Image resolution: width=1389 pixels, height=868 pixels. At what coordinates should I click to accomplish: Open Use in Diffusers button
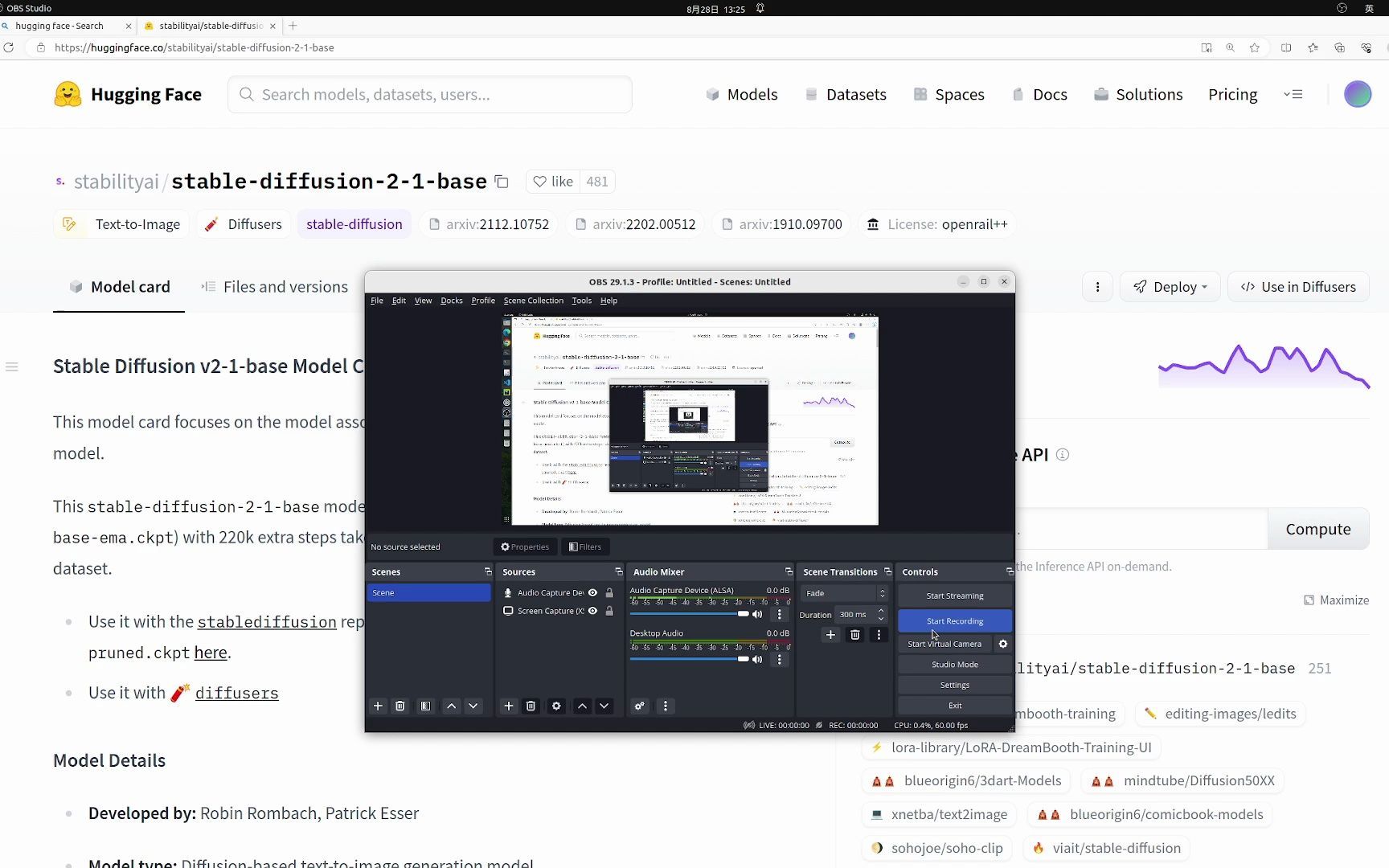coord(1298,287)
